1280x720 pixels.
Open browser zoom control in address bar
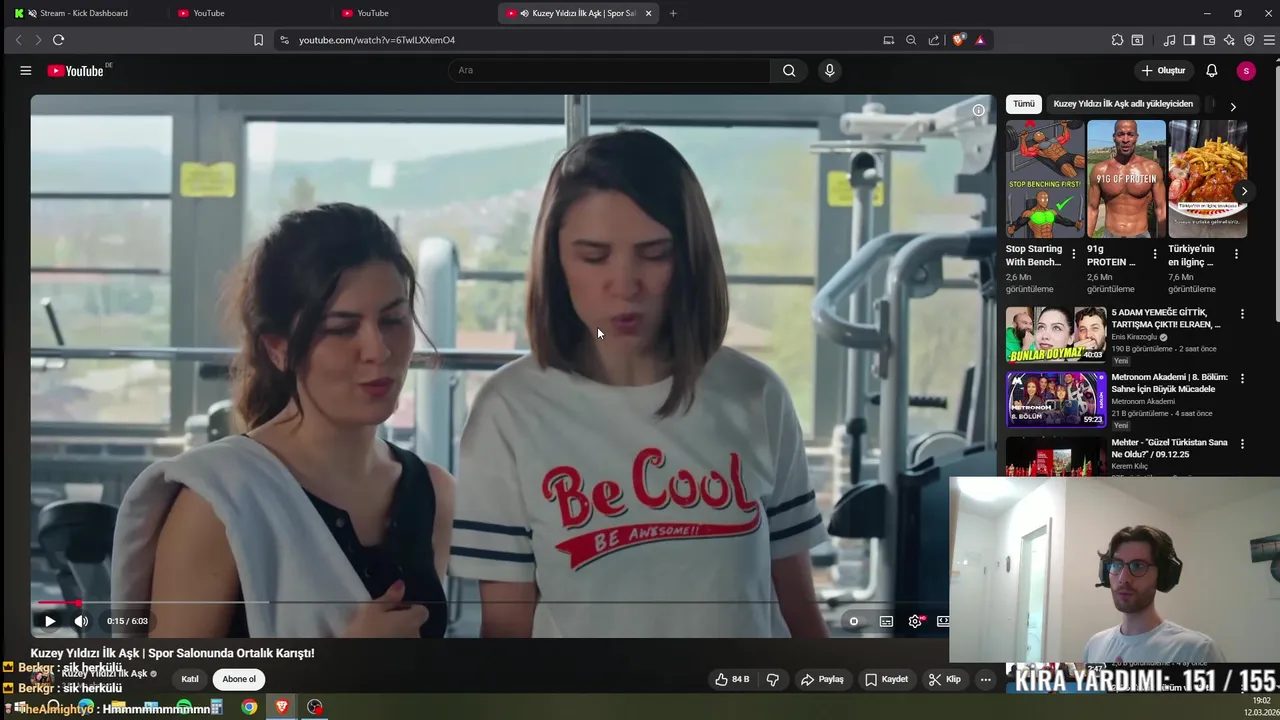click(x=911, y=40)
